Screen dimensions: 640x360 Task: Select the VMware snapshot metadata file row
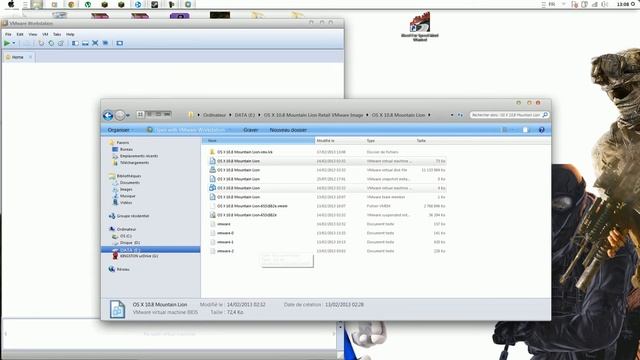coord(327,179)
